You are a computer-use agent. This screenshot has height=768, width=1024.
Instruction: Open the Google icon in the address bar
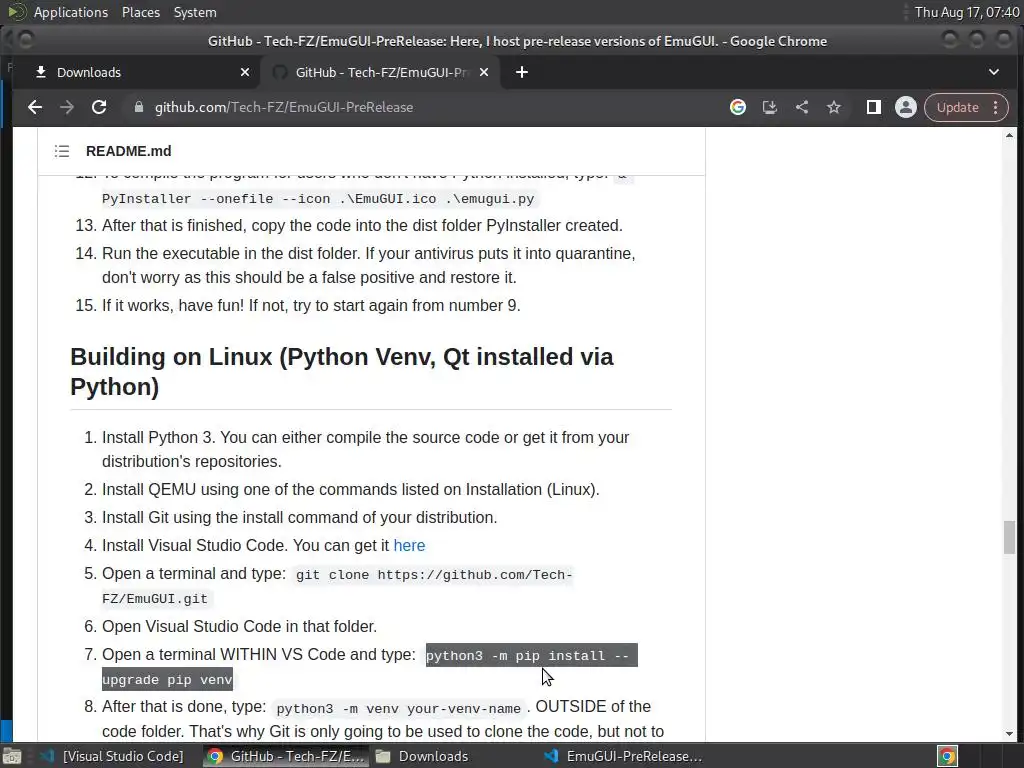(x=738, y=107)
